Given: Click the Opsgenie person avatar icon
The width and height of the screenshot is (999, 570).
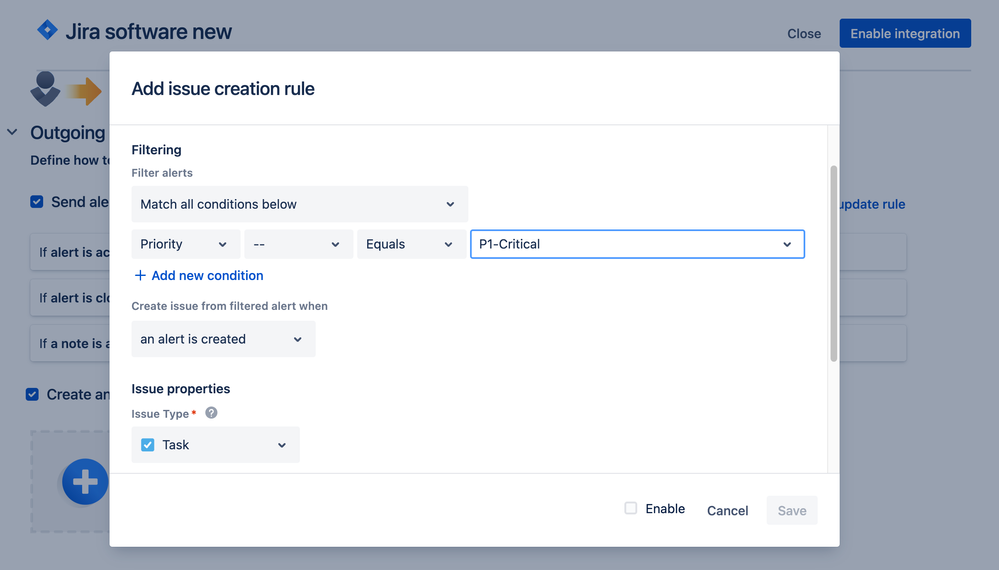Looking at the screenshot, I should point(45,89).
